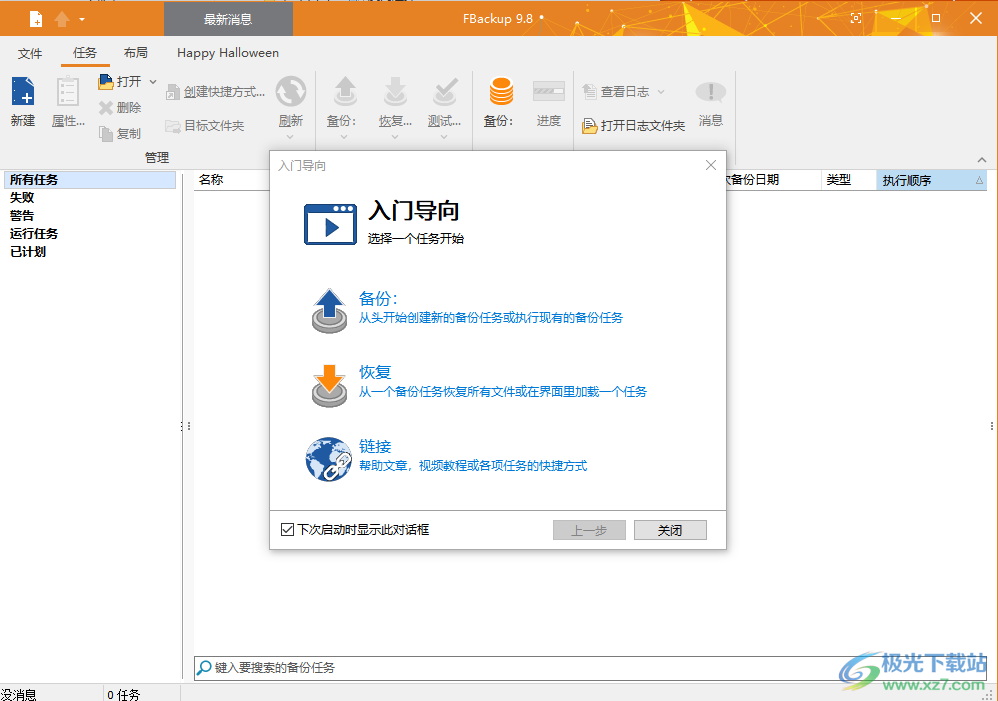
Task: Click the Backup (备份) wizard link
Action: pos(378,298)
